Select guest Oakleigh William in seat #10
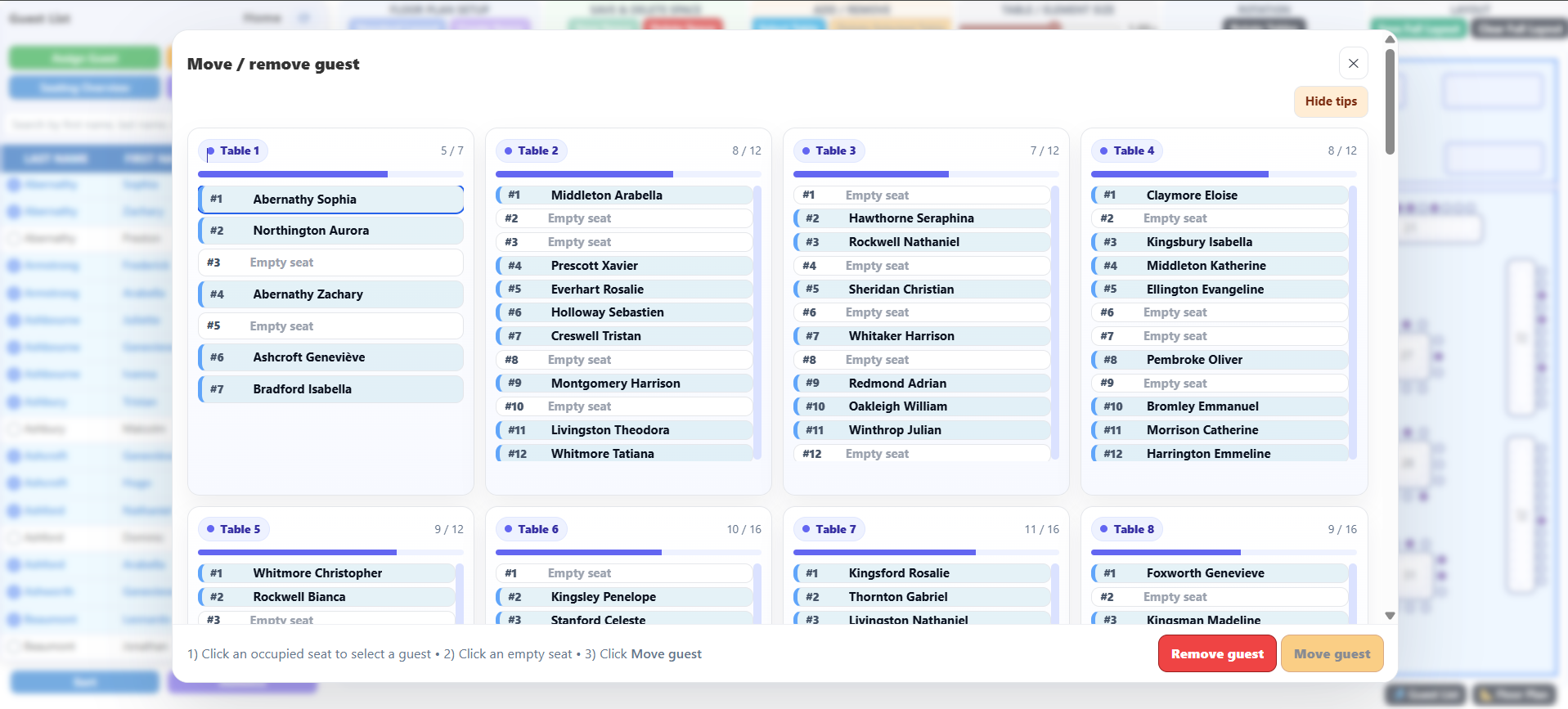The image size is (1568, 709). point(922,406)
